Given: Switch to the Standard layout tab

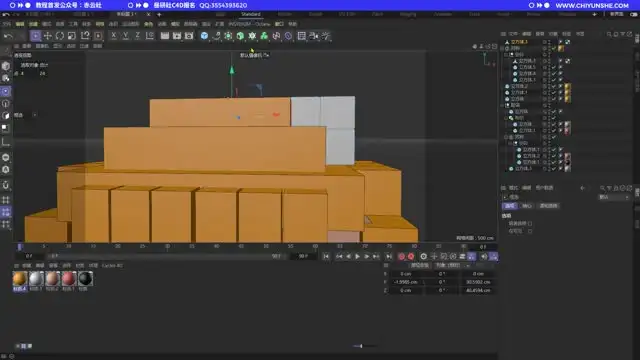Looking at the screenshot, I should pos(251,14).
